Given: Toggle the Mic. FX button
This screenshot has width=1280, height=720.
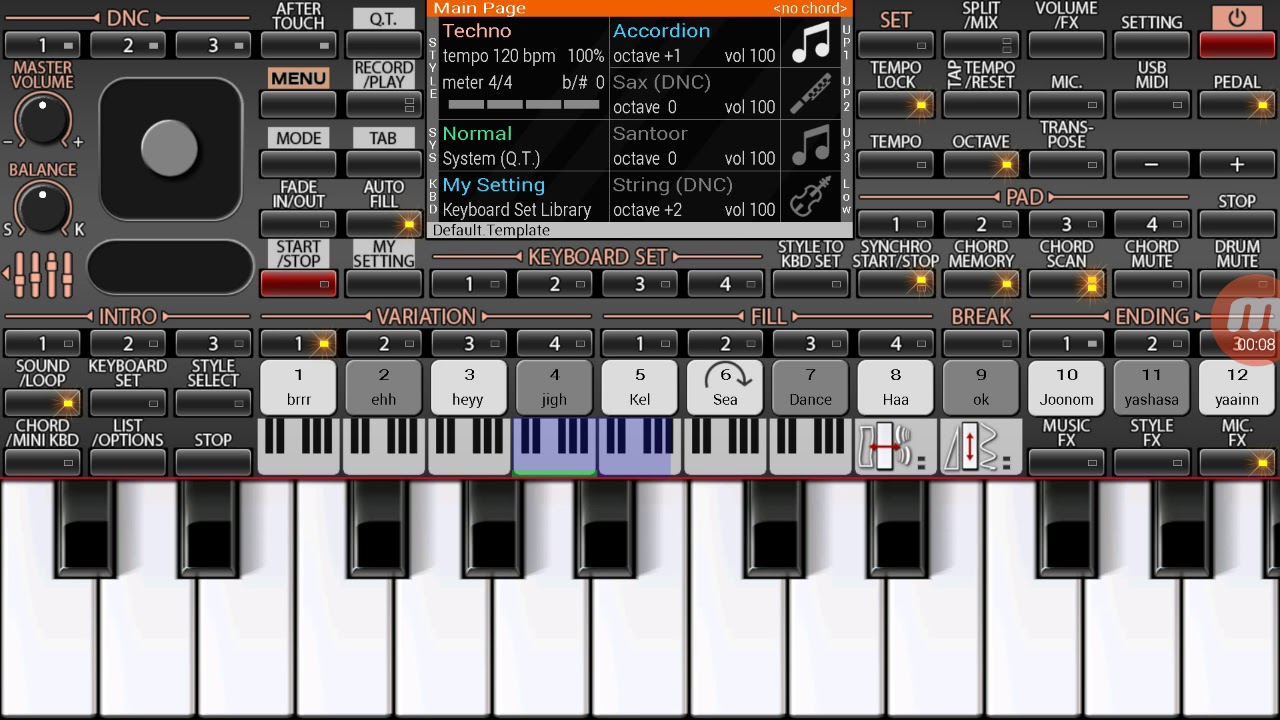Looking at the screenshot, I should click(x=1237, y=462).
